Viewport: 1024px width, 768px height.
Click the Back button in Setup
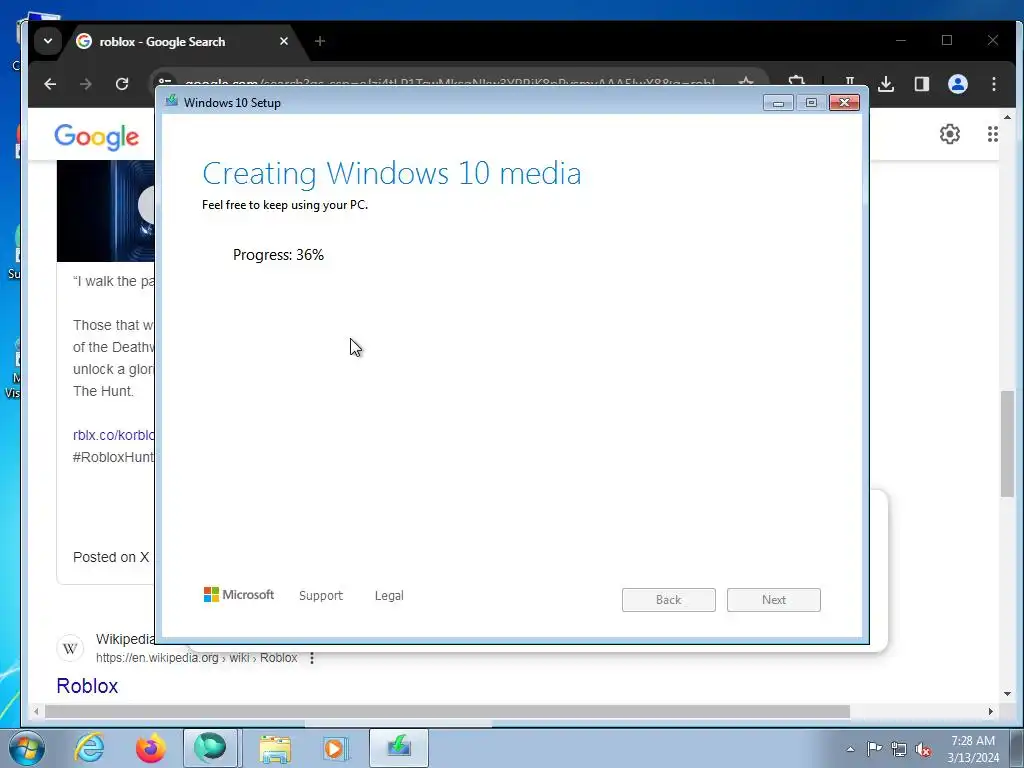pyautogui.click(x=668, y=600)
